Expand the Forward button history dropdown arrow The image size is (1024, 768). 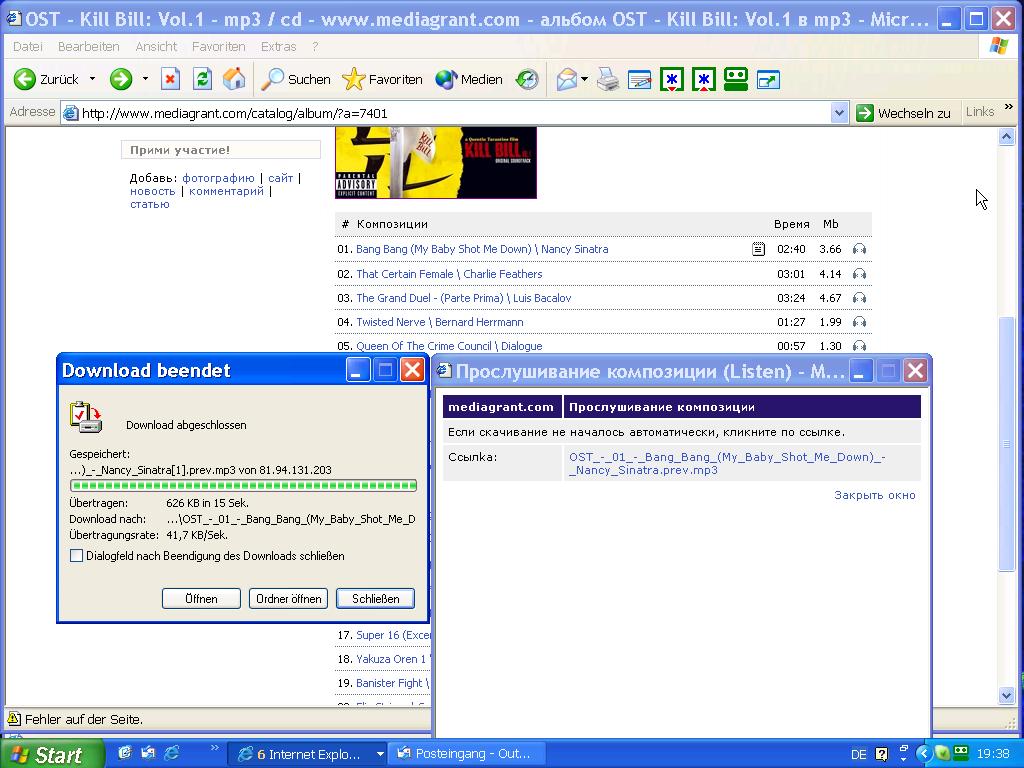145,79
